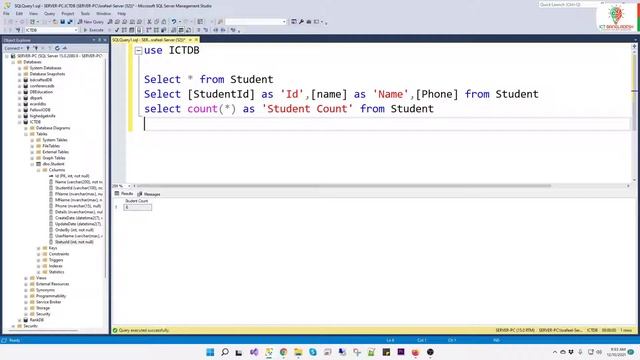Collapse the ICTDB database node
640x360 pixels.
point(20,122)
